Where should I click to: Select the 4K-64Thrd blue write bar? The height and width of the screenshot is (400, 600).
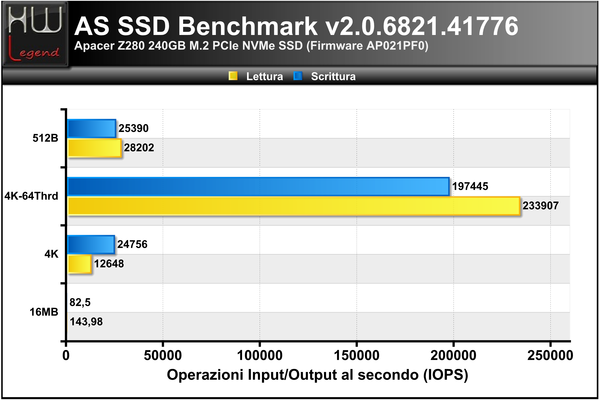pyautogui.click(x=258, y=186)
